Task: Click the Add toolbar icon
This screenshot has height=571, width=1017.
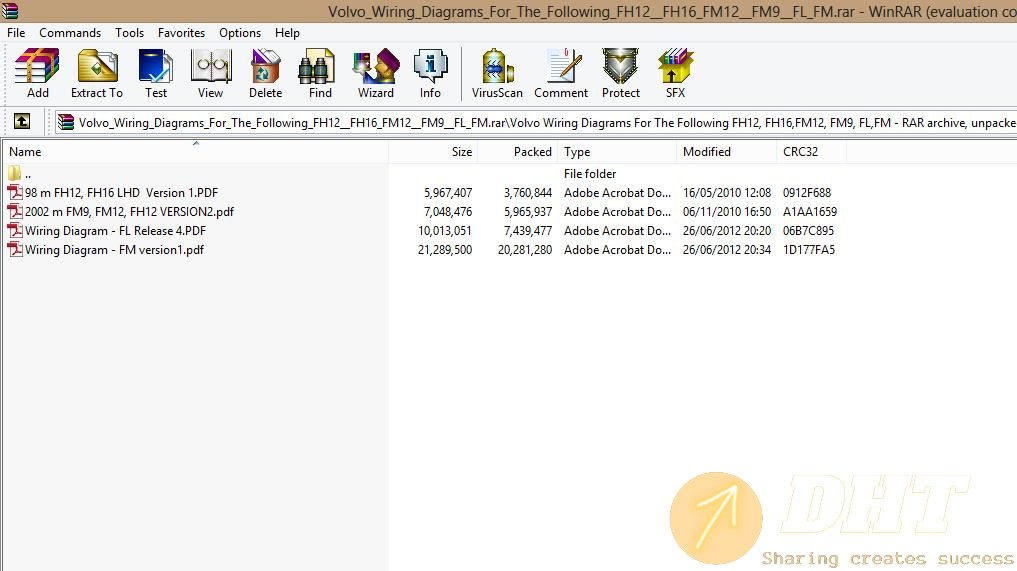Action: [x=37, y=73]
